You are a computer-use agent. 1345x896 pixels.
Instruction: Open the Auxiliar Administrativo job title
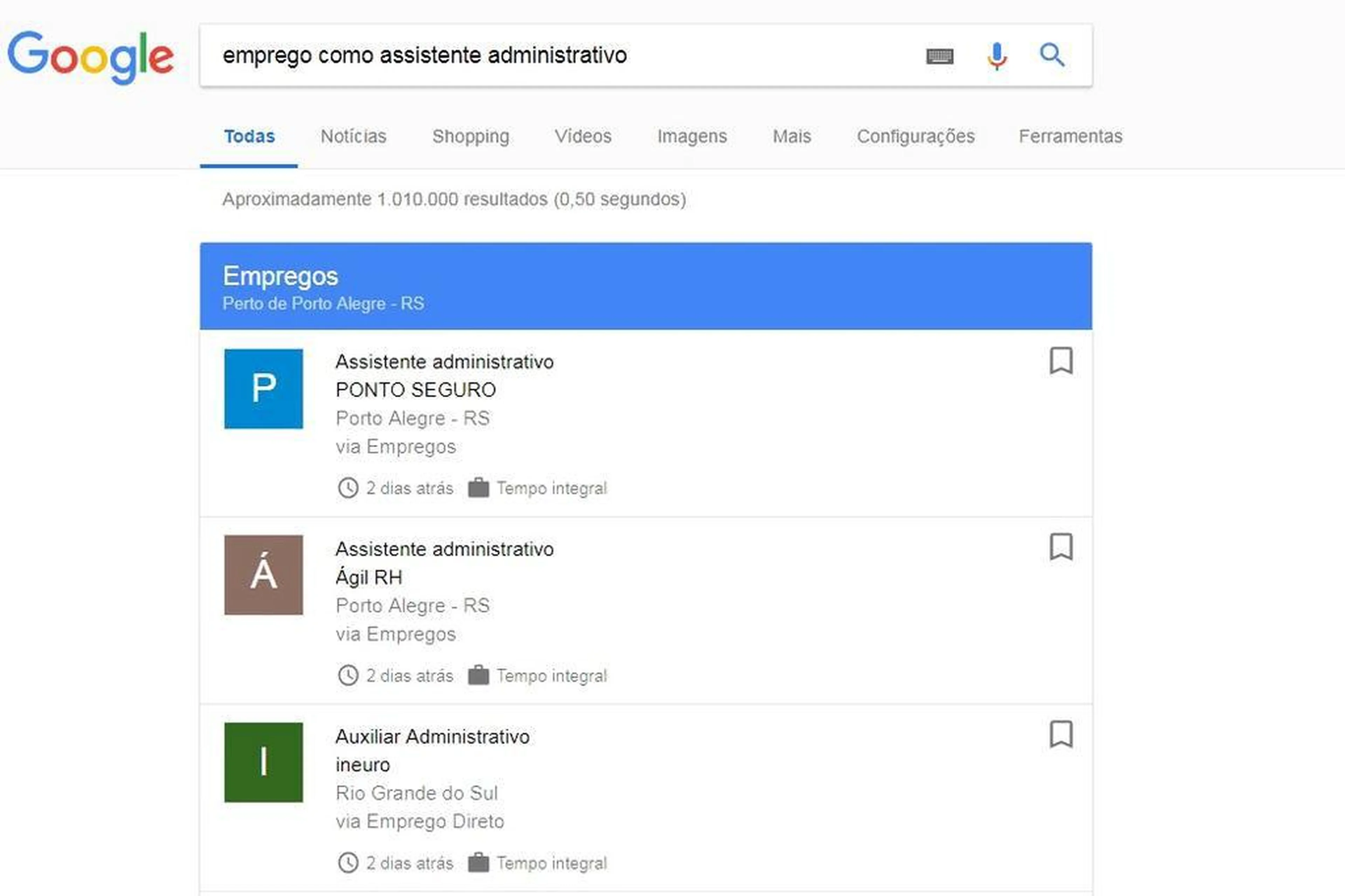pos(433,737)
